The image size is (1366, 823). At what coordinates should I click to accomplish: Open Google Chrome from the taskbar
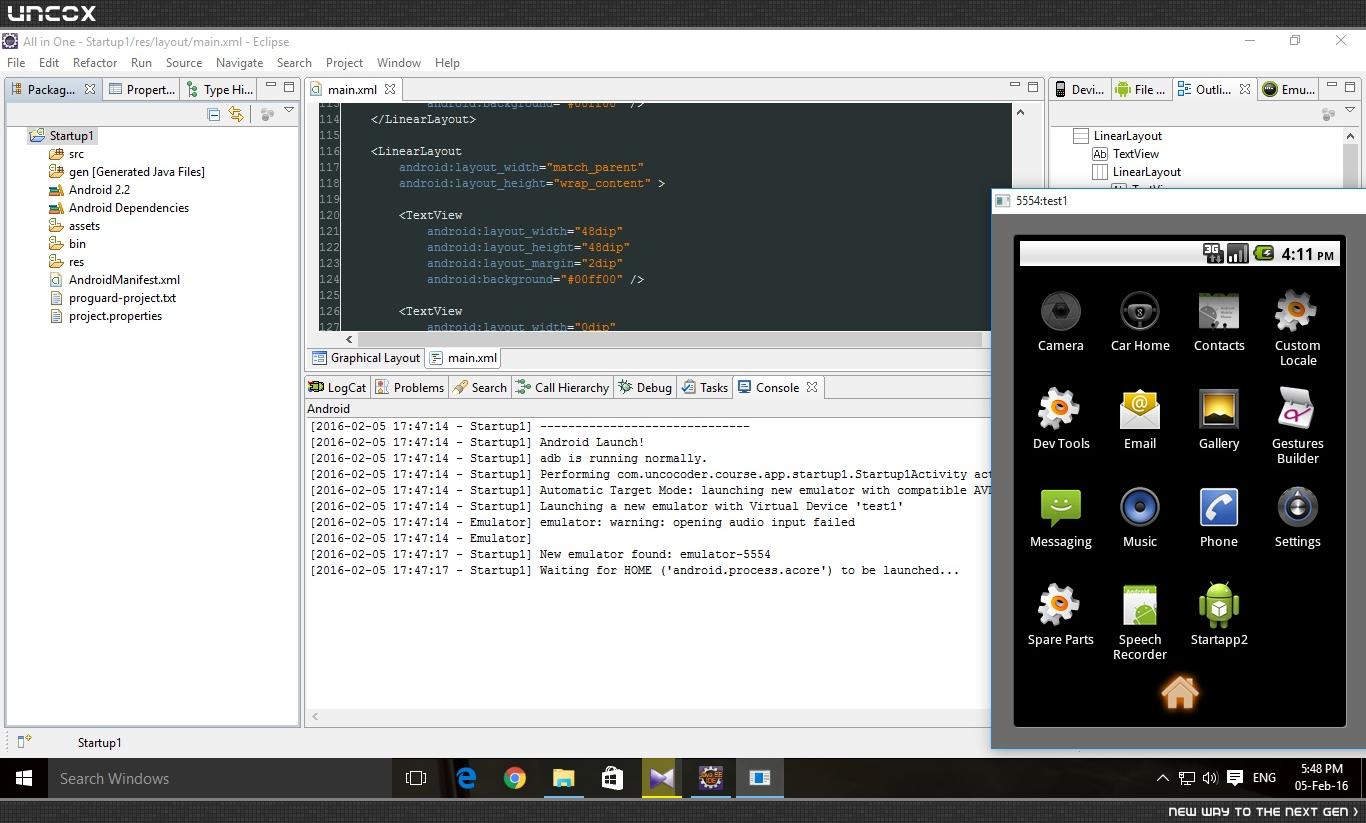click(x=514, y=778)
